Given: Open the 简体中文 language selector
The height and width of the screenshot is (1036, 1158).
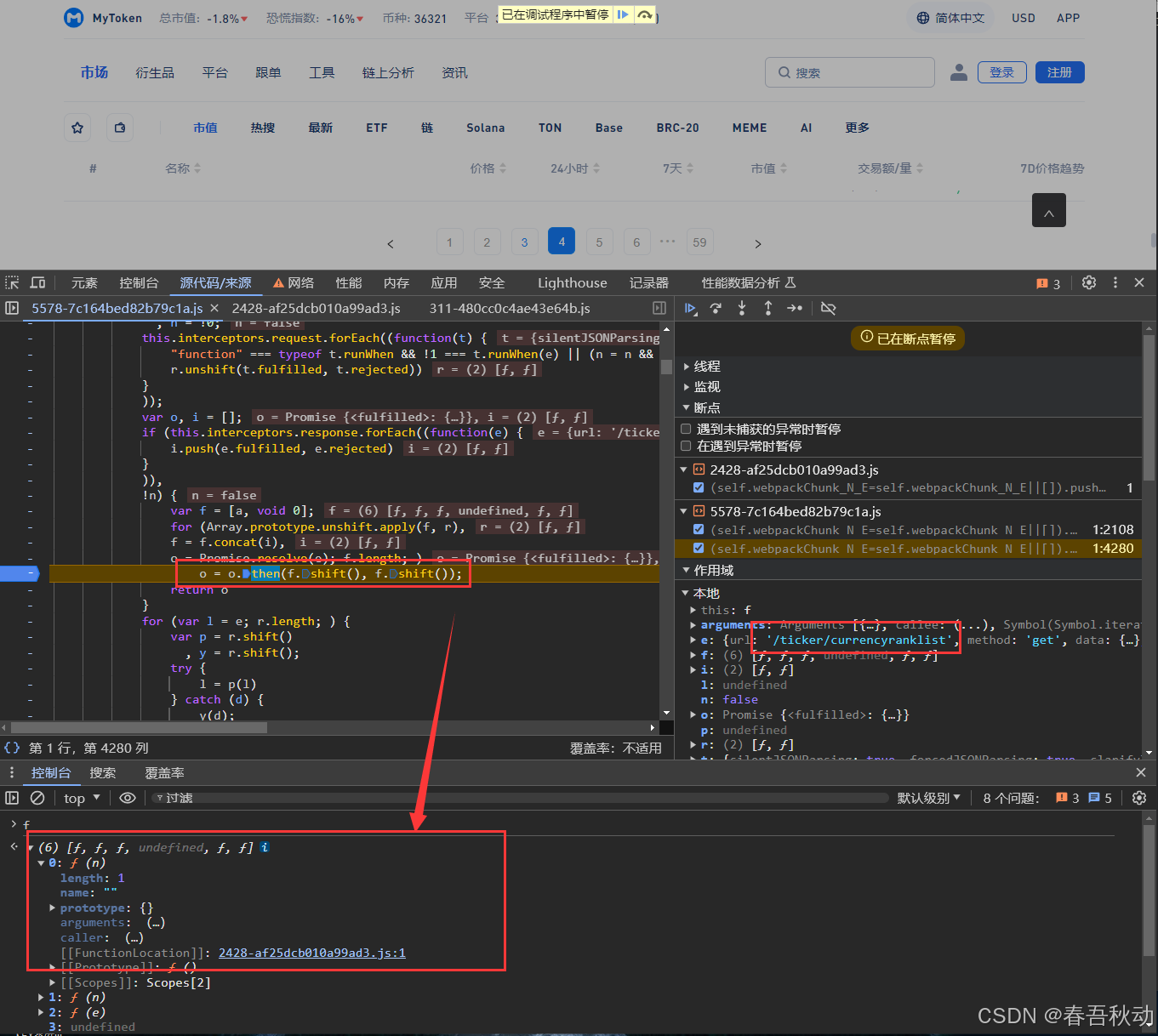Looking at the screenshot, I should click(950, 18).
